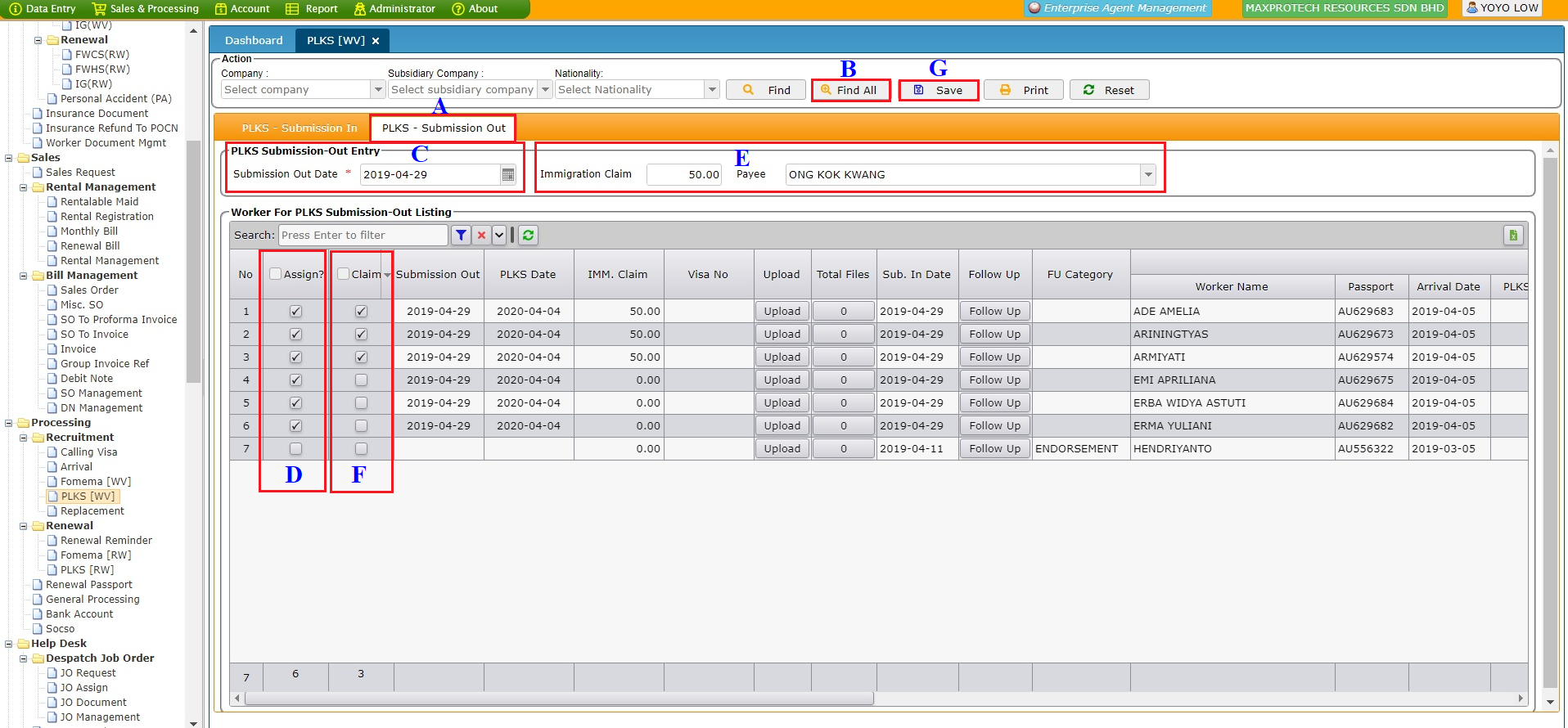This screenshot has height=728, width=1568.
Task: Click the Reset button with refresh icon
Action: click(x=1109, y=90)
